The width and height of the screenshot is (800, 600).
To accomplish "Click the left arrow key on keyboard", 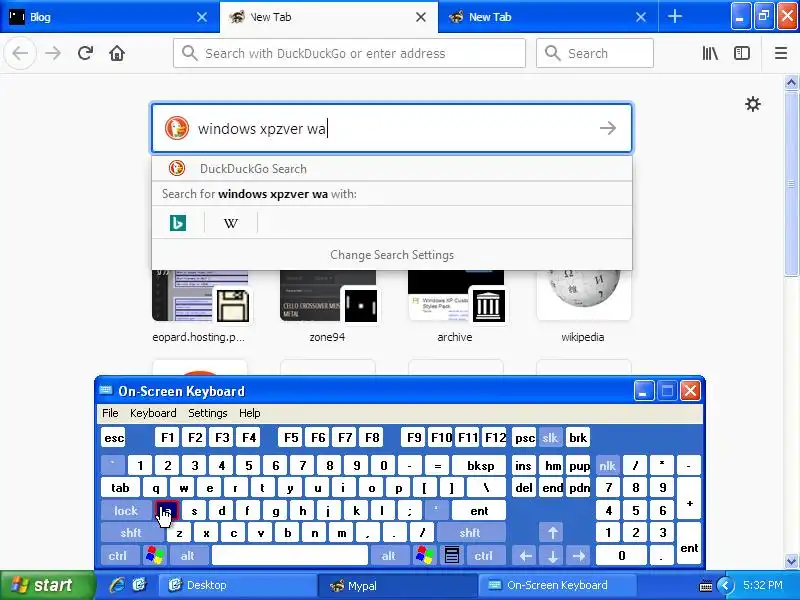I will [x=526, y=555].
